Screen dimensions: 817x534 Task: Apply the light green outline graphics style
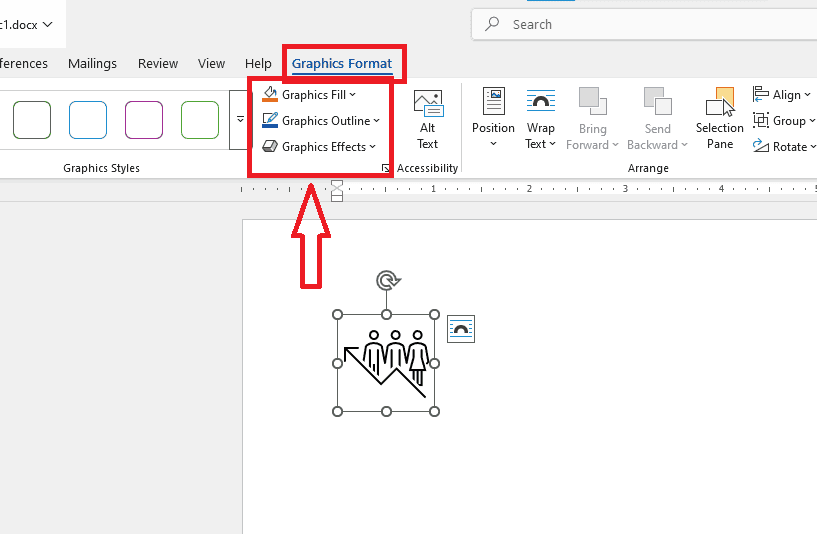click(x=200, y=120)
